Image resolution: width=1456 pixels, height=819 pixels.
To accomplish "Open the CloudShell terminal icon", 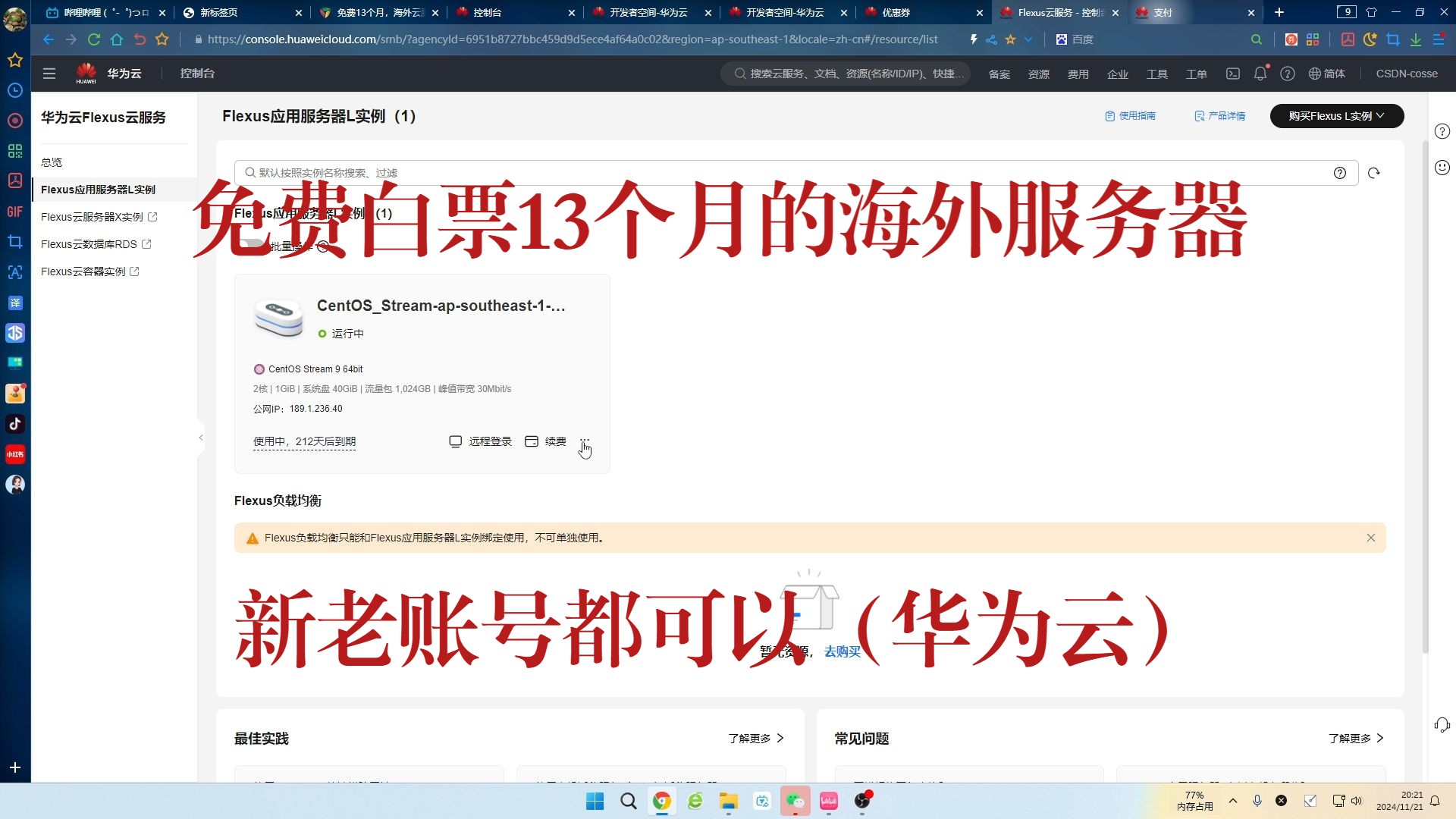I will 1233,74.
